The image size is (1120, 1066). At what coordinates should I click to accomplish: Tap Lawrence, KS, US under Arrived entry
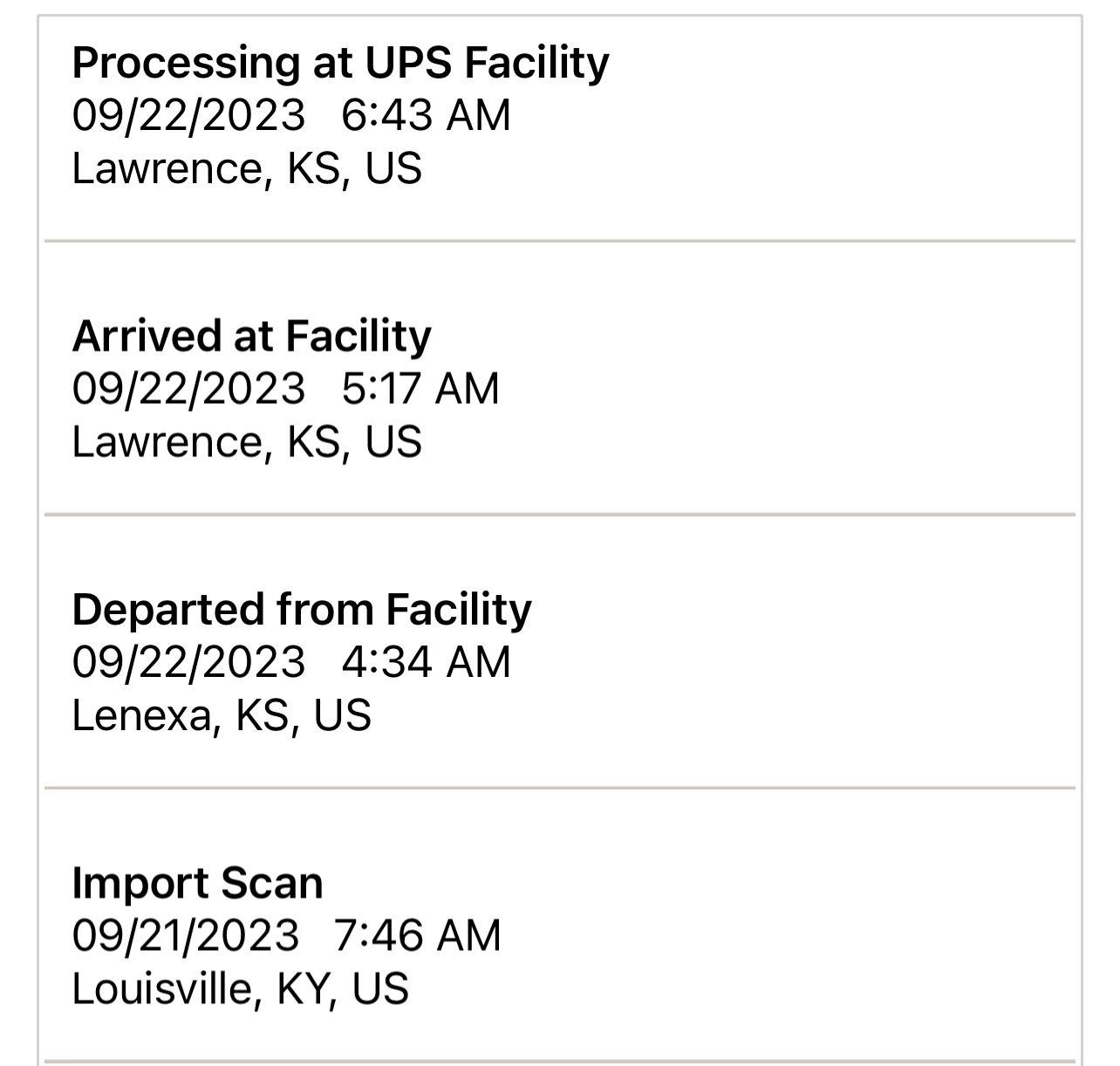pyautogui.click(x=247, y=442)
